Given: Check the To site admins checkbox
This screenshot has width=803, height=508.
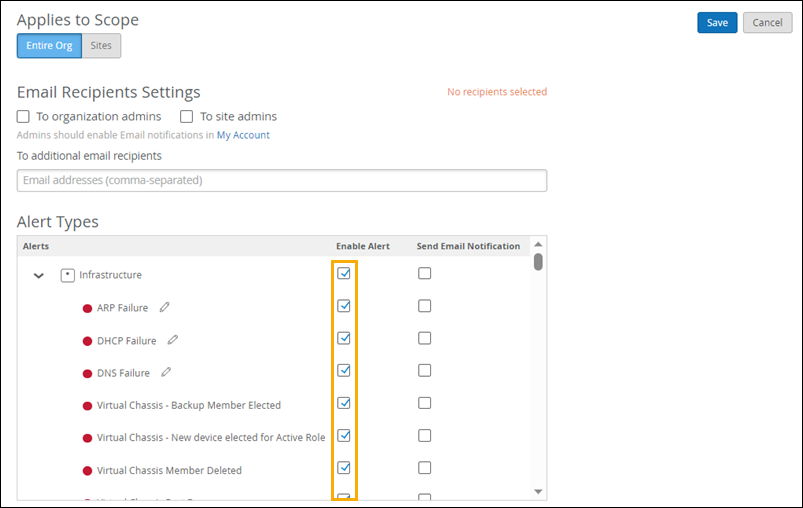Looking at the screenshot, I should (x=186, y=116).
